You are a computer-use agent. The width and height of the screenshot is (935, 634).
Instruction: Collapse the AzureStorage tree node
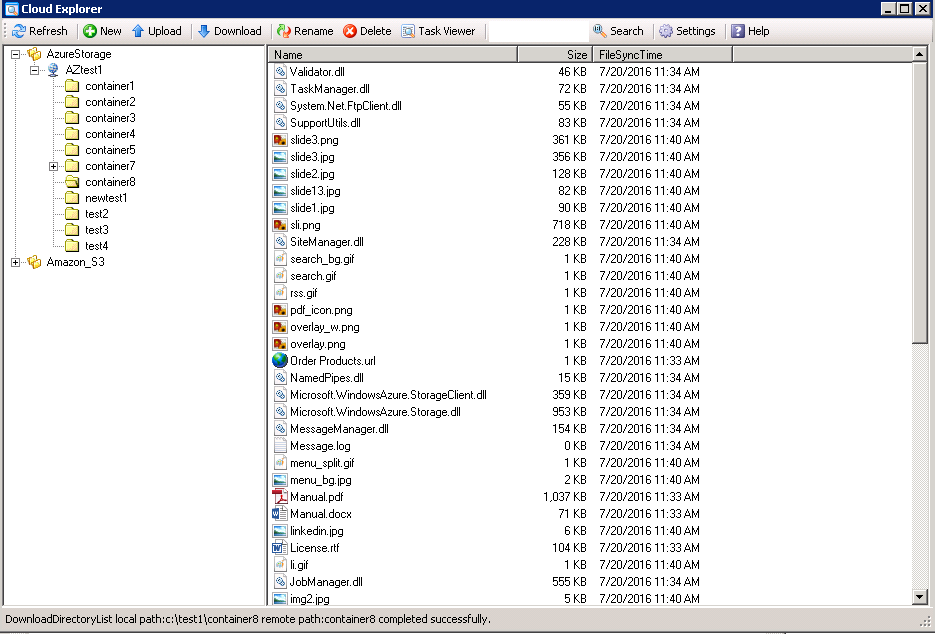tap(16, 54)
